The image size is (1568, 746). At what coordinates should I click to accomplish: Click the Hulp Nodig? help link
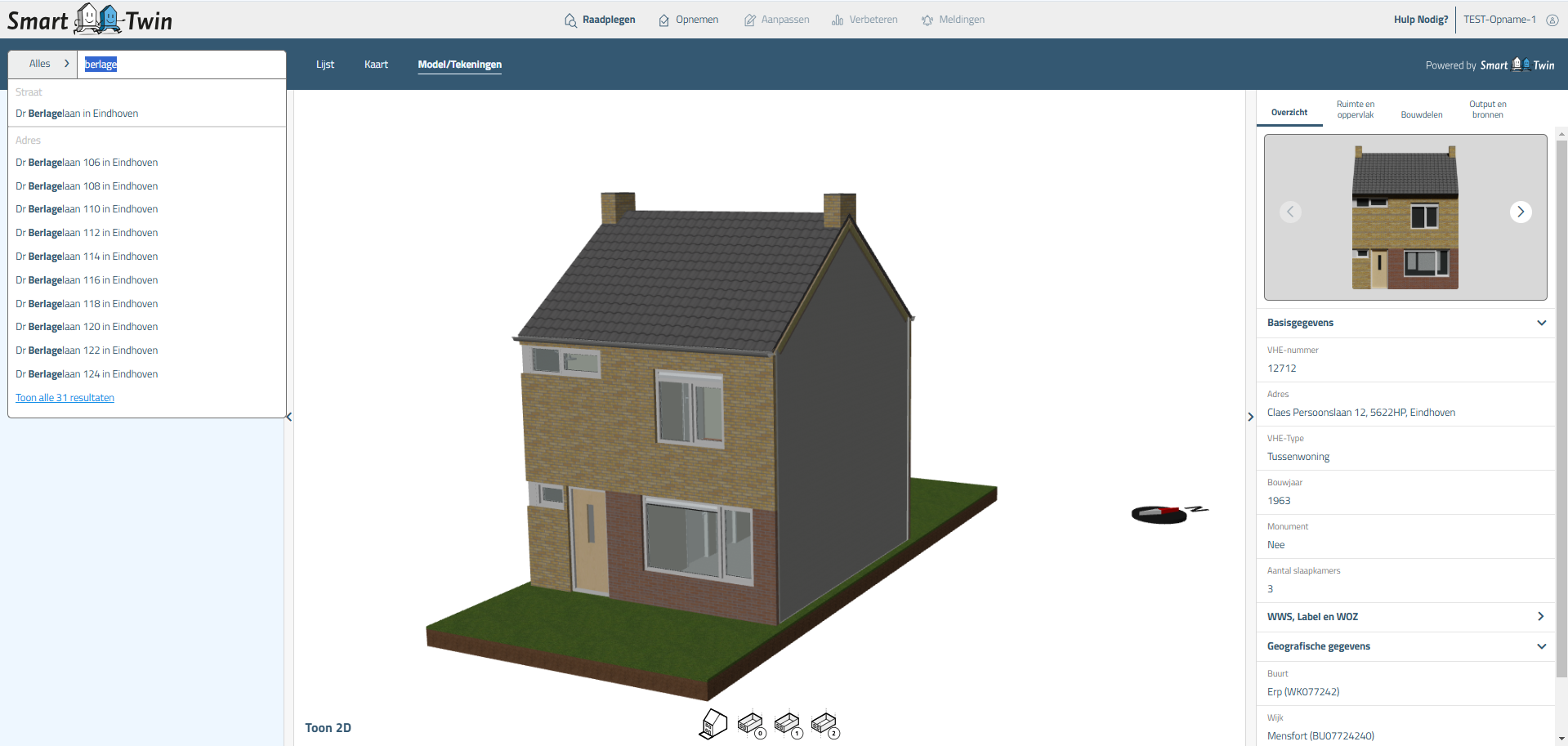click(x=1420, y=20)
